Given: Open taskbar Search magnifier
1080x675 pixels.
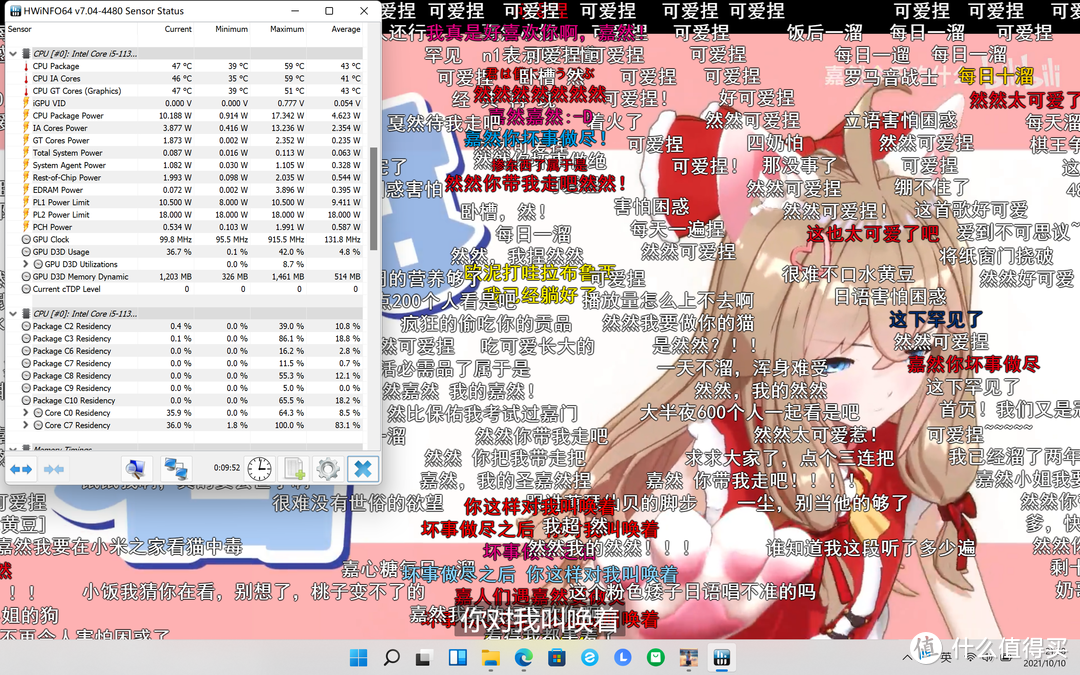Looking at the screenshot, I should pyautogui.click(x=391, y=658).
